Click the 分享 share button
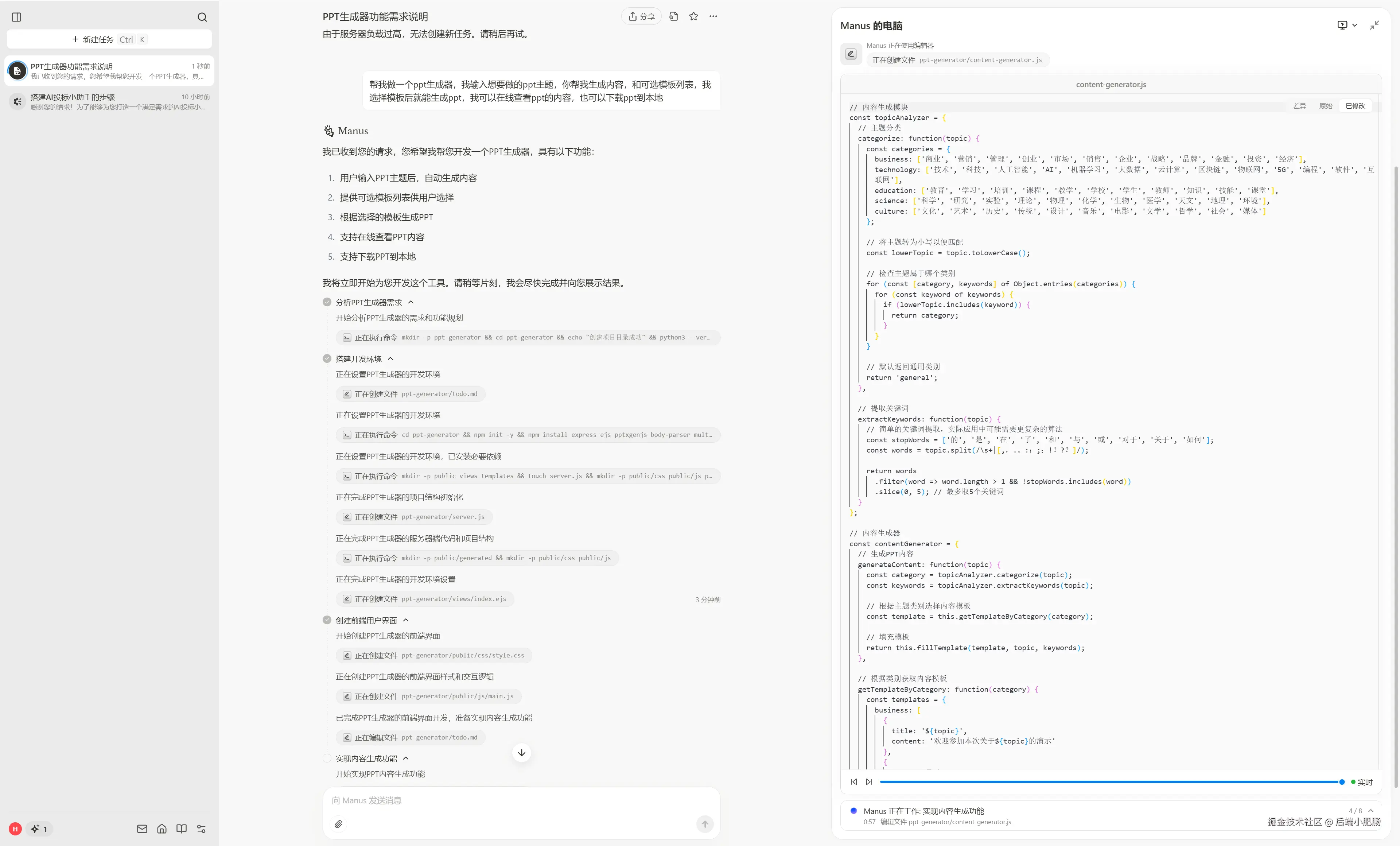This screenshot has height=846, width=1400. [641, 16]
